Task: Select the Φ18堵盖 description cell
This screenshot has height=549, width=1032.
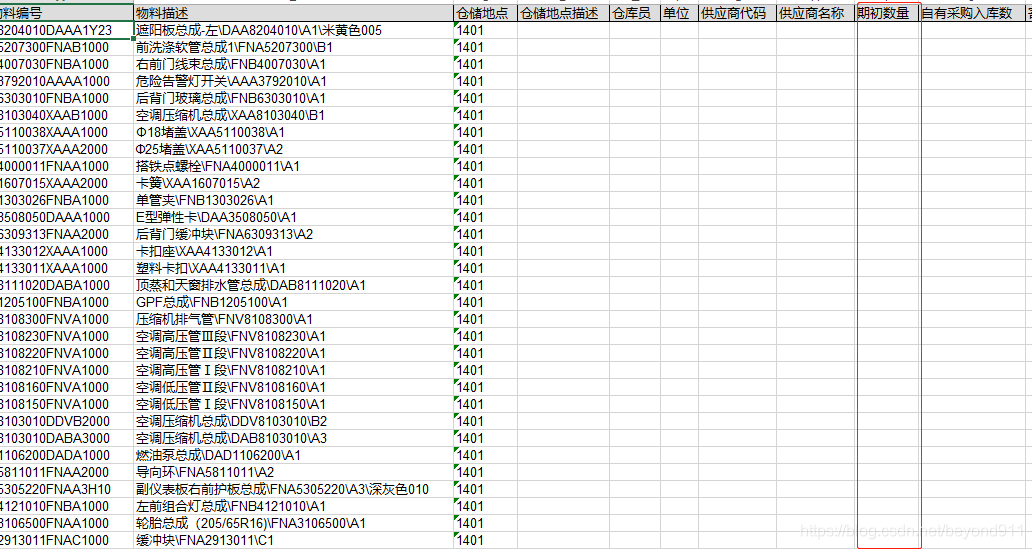Action: pos(294,132)
